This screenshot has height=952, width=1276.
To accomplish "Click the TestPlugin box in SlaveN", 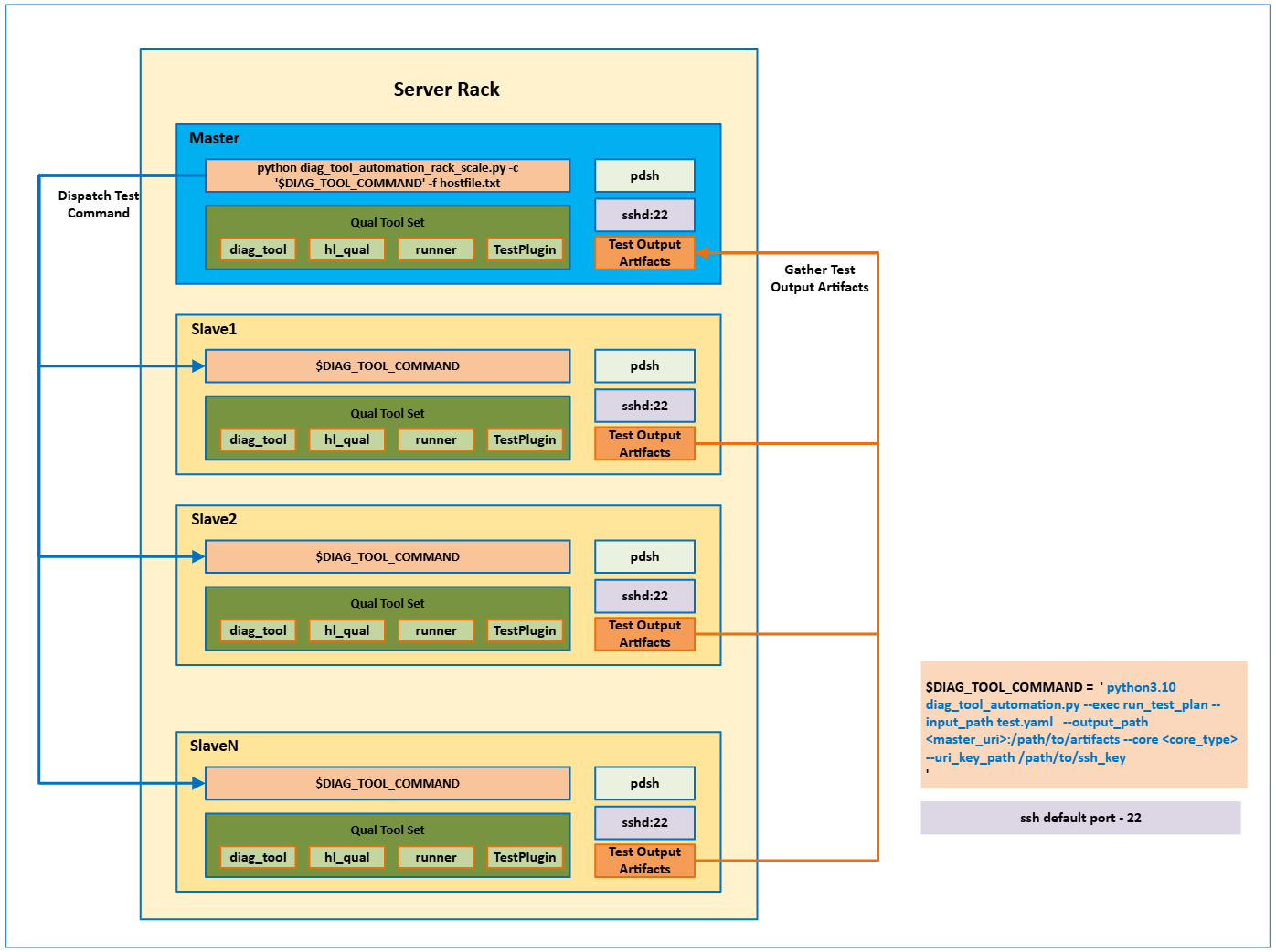I will (x=524, y=857).
